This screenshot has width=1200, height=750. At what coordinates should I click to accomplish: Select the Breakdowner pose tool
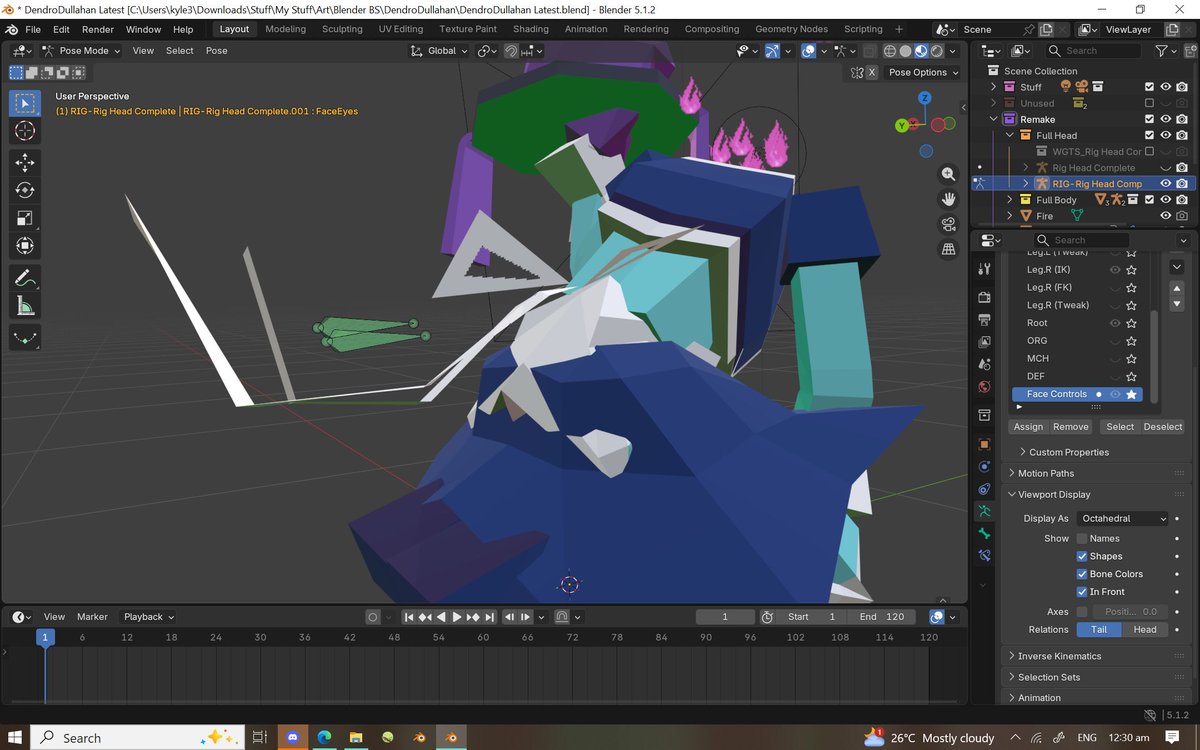[x=25, y=338]
